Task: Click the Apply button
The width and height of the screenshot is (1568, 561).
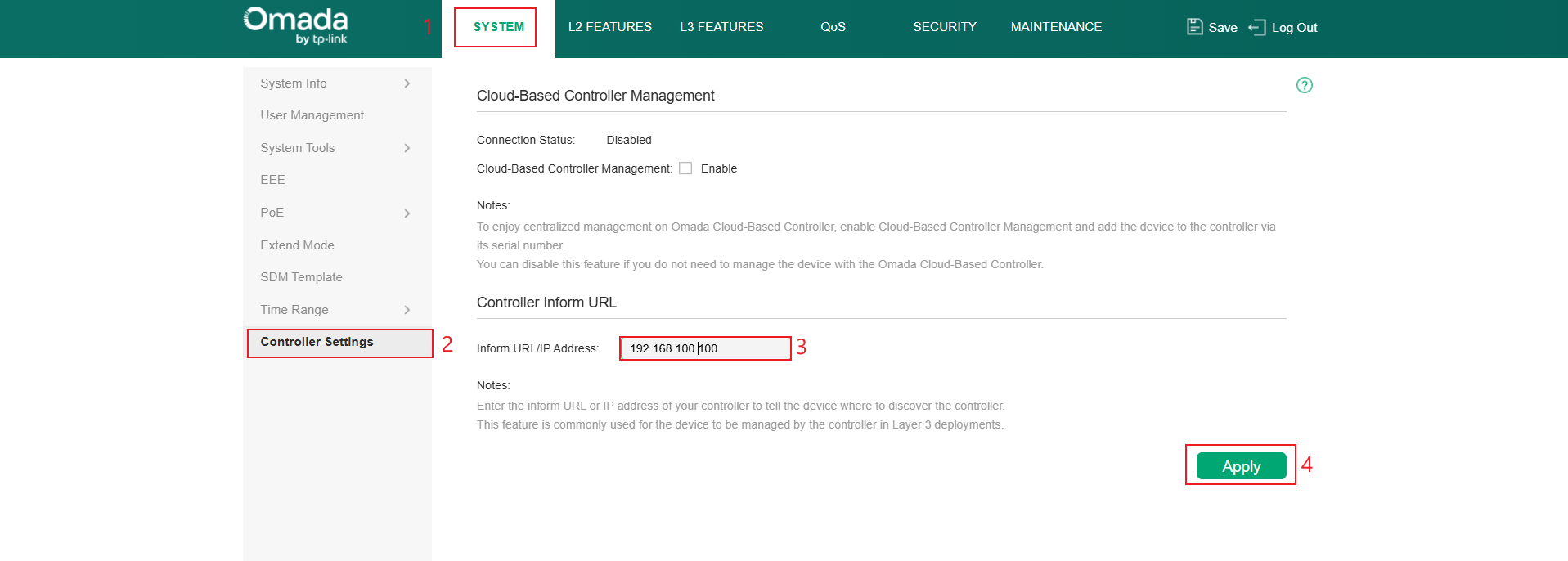Action: [1241, 466]
